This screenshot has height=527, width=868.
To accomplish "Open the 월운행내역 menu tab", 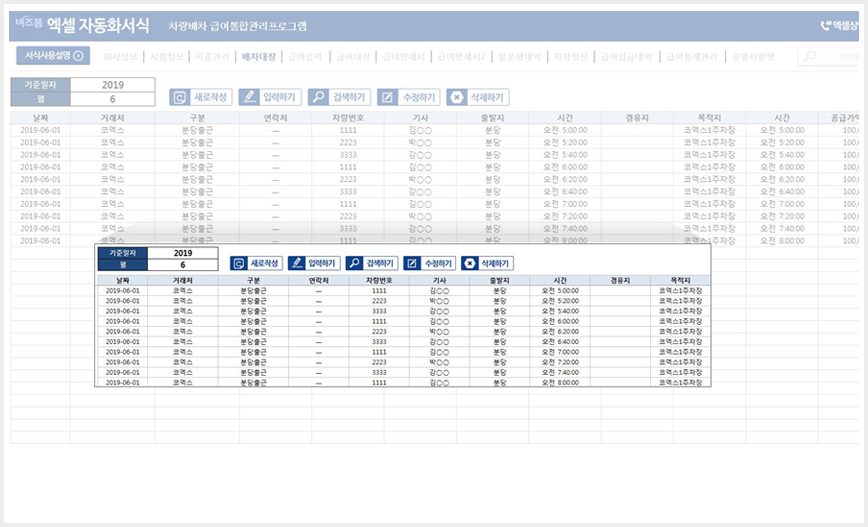I will tap(519, 56).
